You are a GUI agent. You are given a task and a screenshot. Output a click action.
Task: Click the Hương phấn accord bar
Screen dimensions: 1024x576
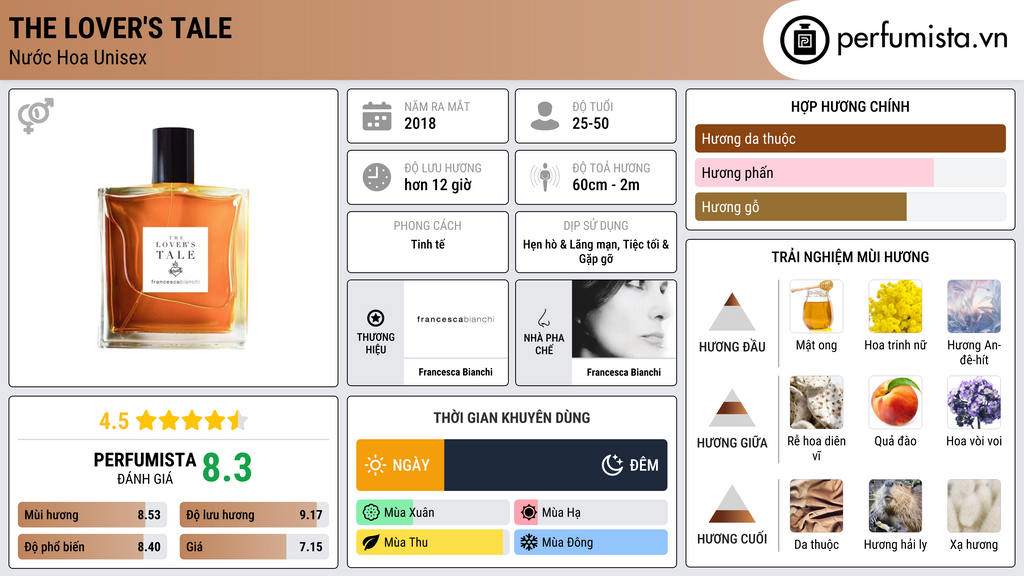(850, 172)
